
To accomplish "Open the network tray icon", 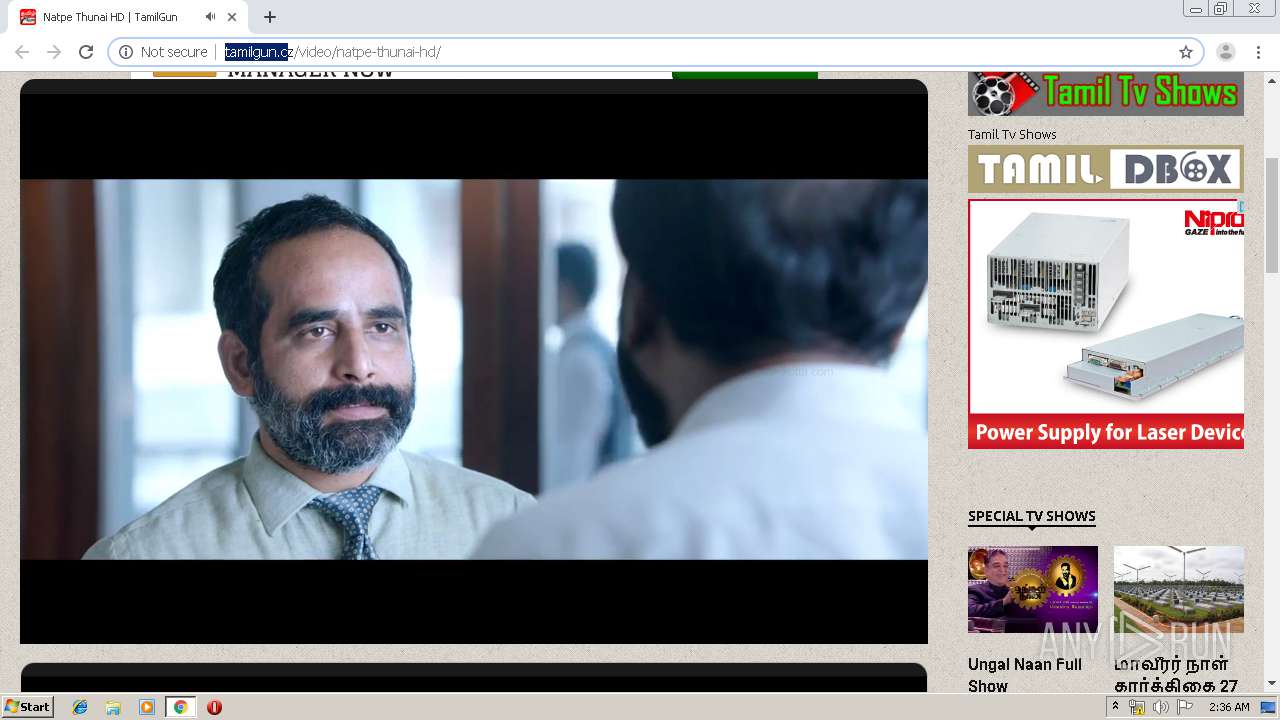I will tap(1137, 707).
